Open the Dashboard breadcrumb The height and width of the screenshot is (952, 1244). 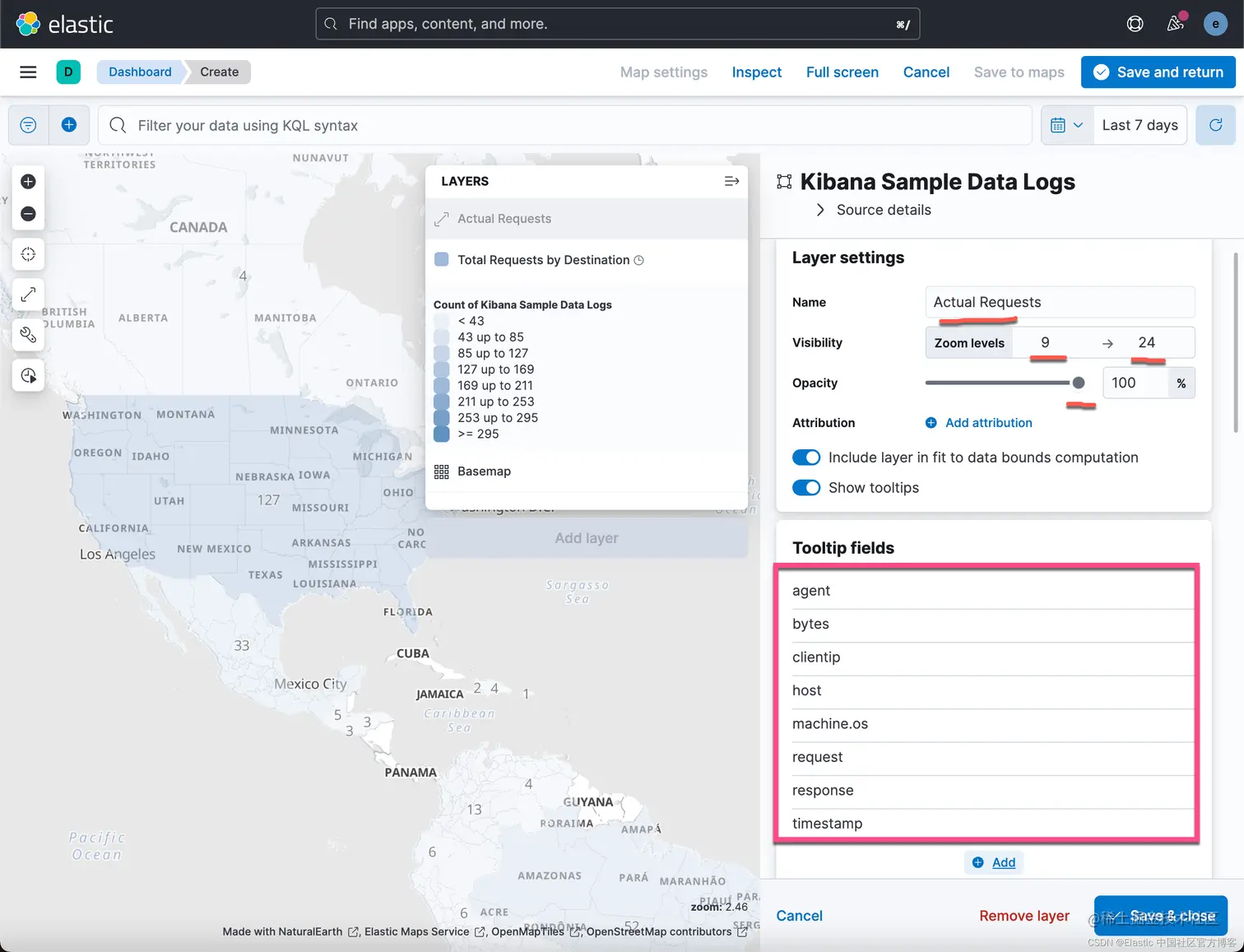point(140,72)
